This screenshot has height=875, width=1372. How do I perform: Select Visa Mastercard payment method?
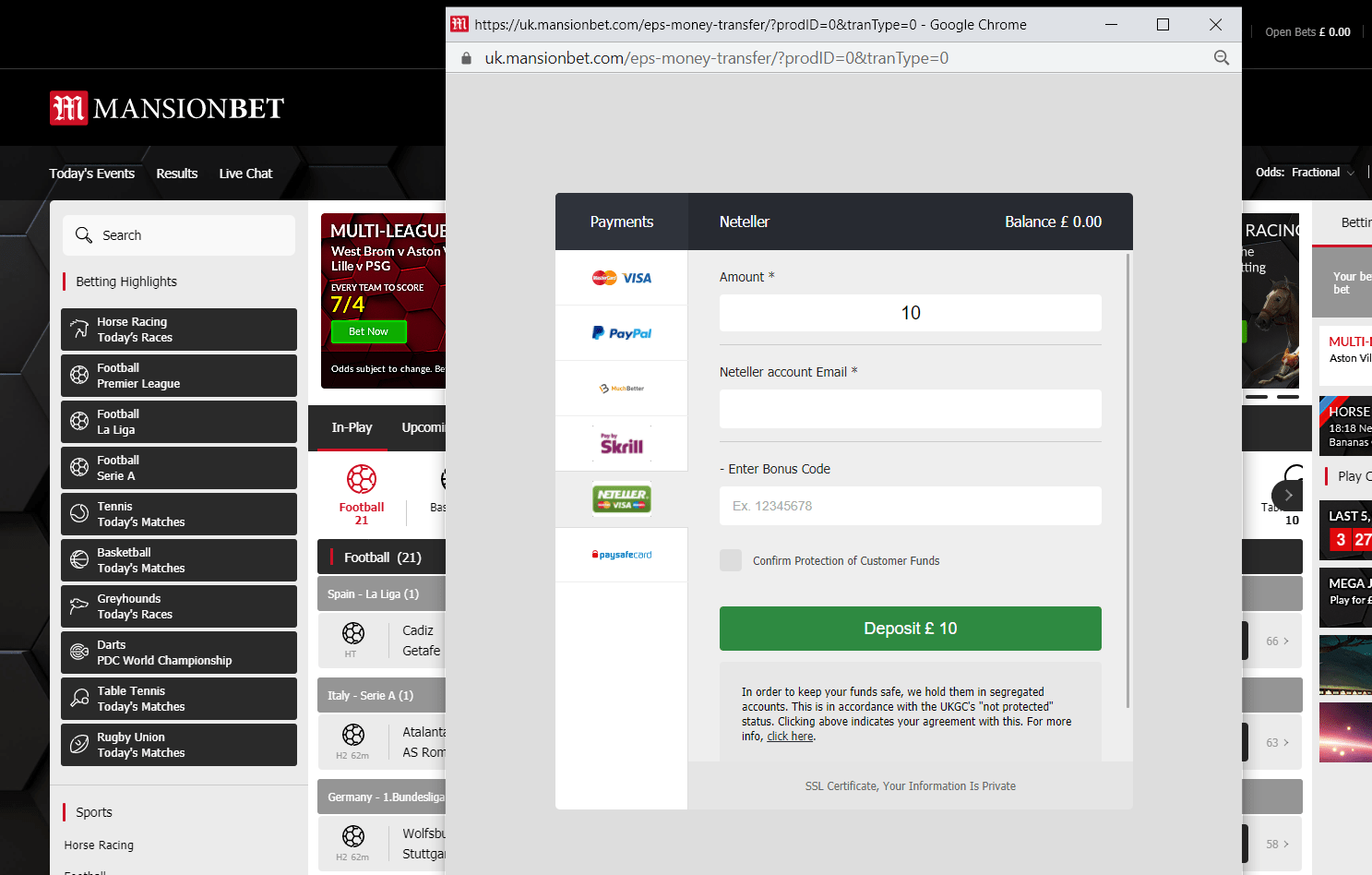[x=621, y=278]
